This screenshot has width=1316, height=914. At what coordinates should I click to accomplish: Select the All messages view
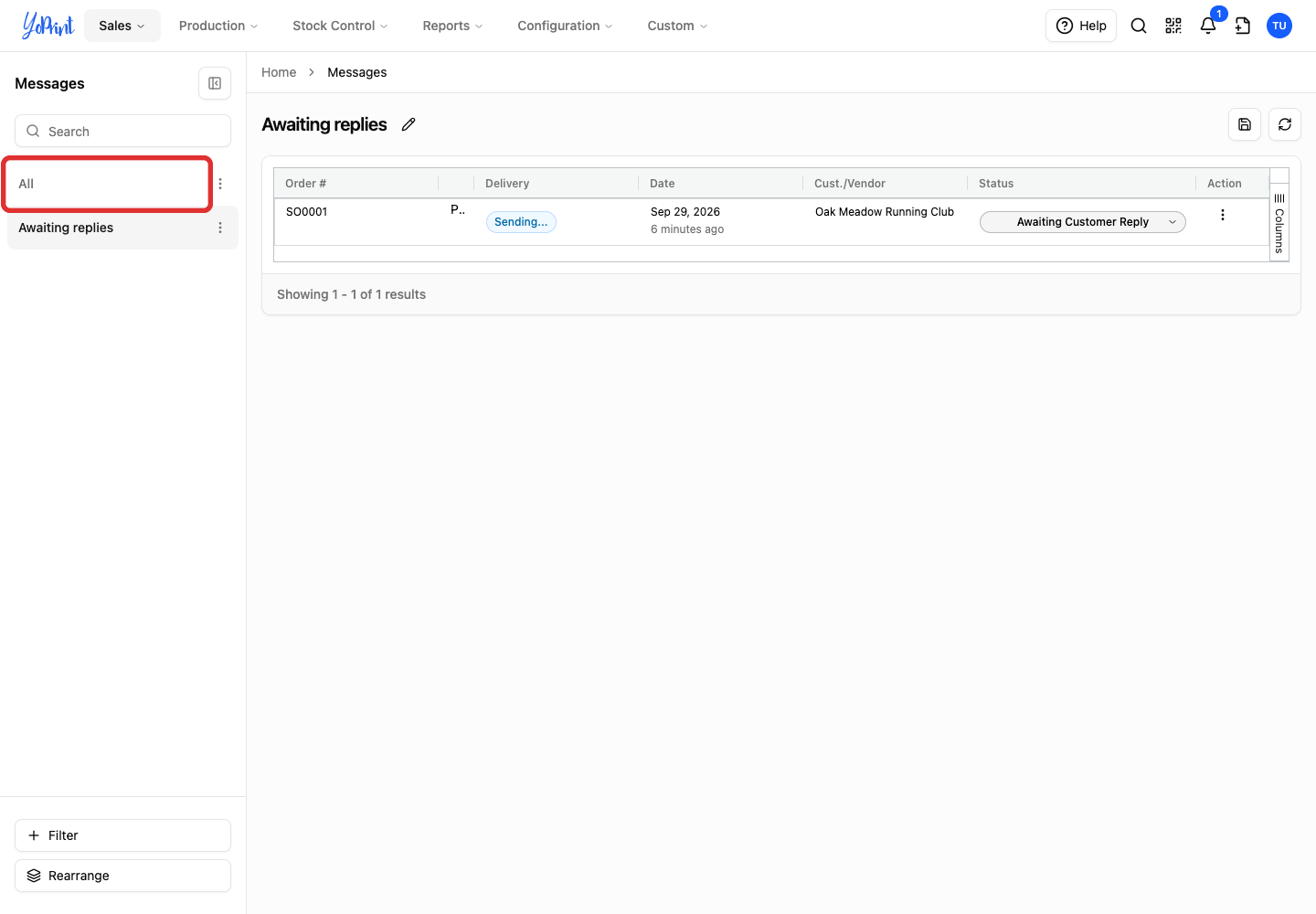pyautogui.click(x=108, y=184)
